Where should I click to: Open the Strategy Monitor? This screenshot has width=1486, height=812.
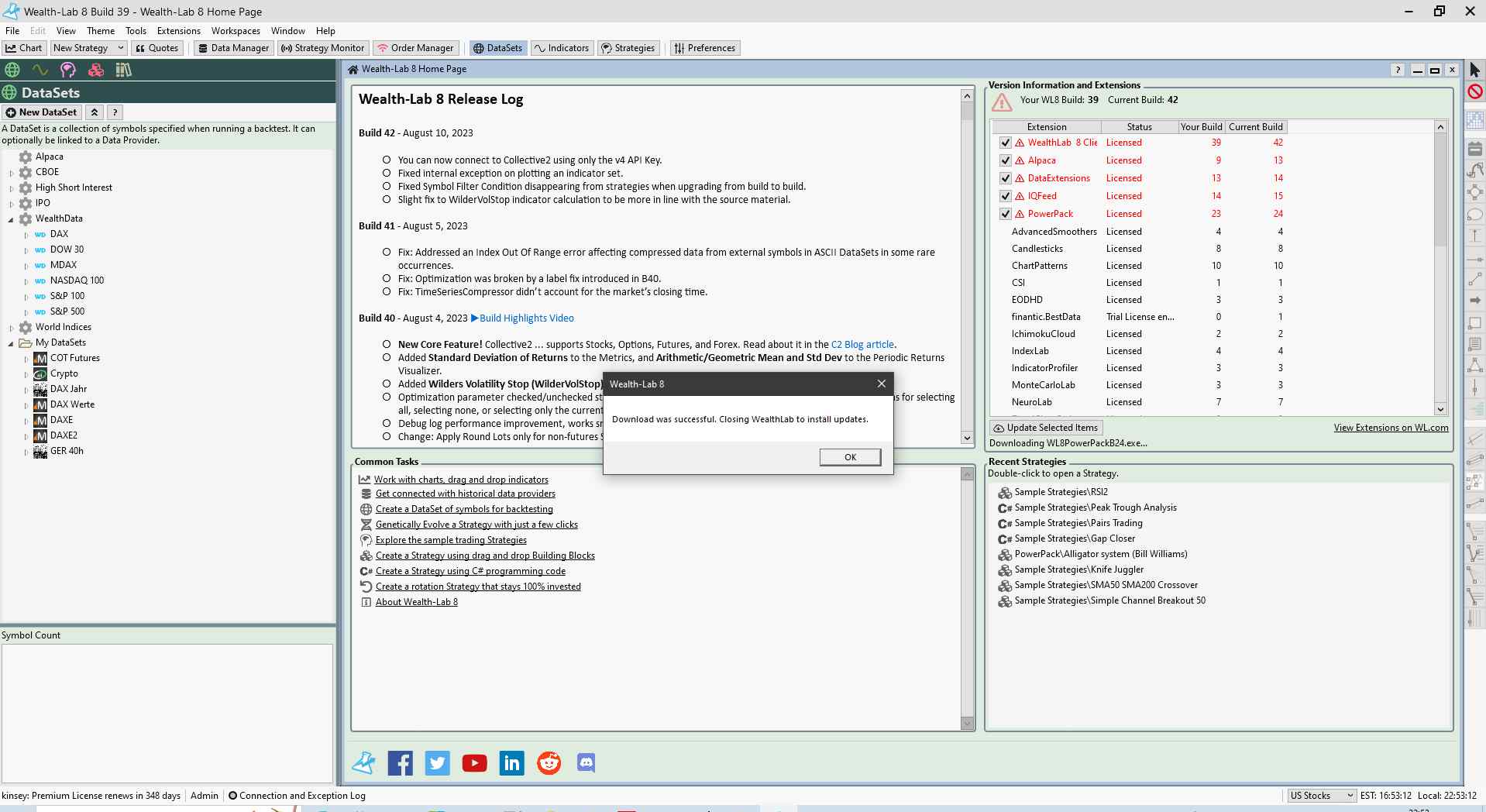[322, 48]
